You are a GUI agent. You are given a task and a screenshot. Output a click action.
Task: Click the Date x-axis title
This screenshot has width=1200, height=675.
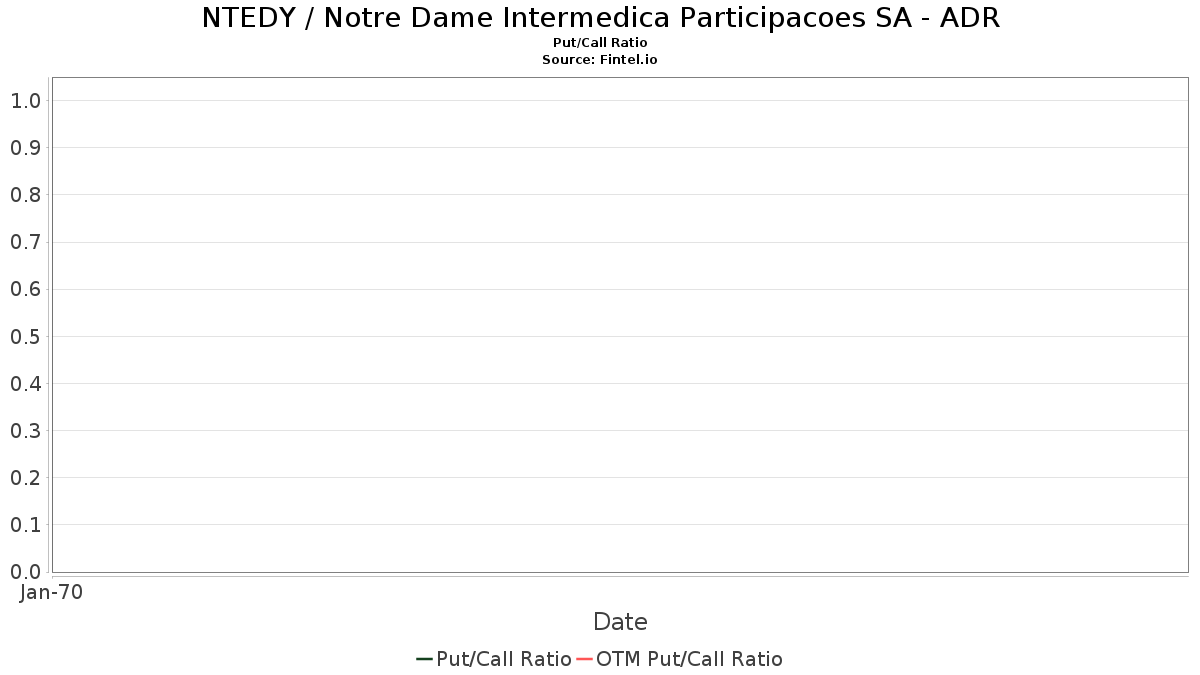tap(620, 622)
